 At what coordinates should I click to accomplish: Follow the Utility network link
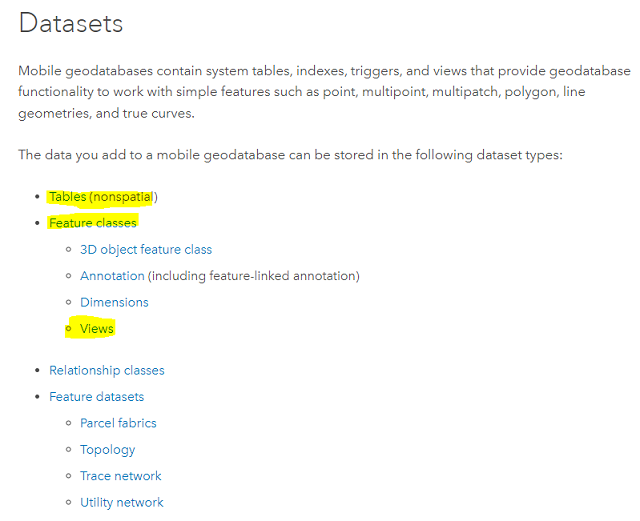point(121,503)
